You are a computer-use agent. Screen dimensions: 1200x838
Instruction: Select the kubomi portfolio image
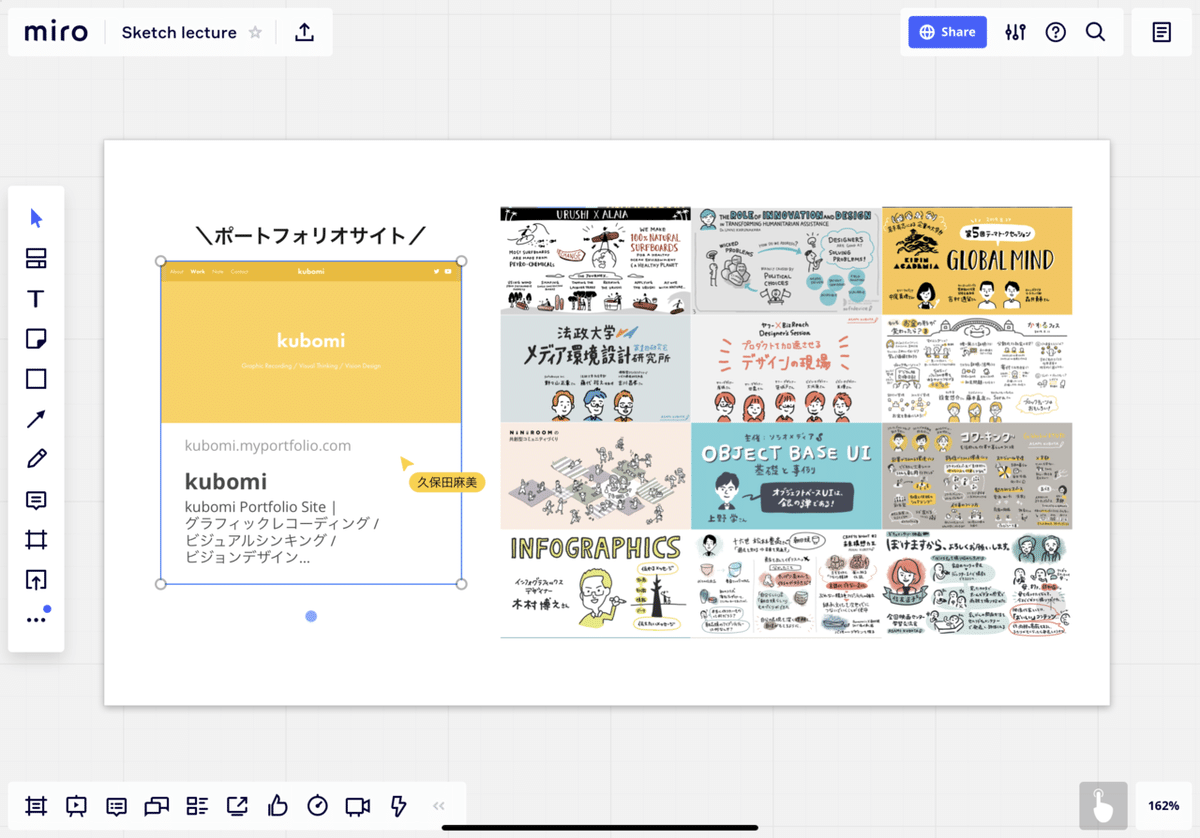click(310, 420)
